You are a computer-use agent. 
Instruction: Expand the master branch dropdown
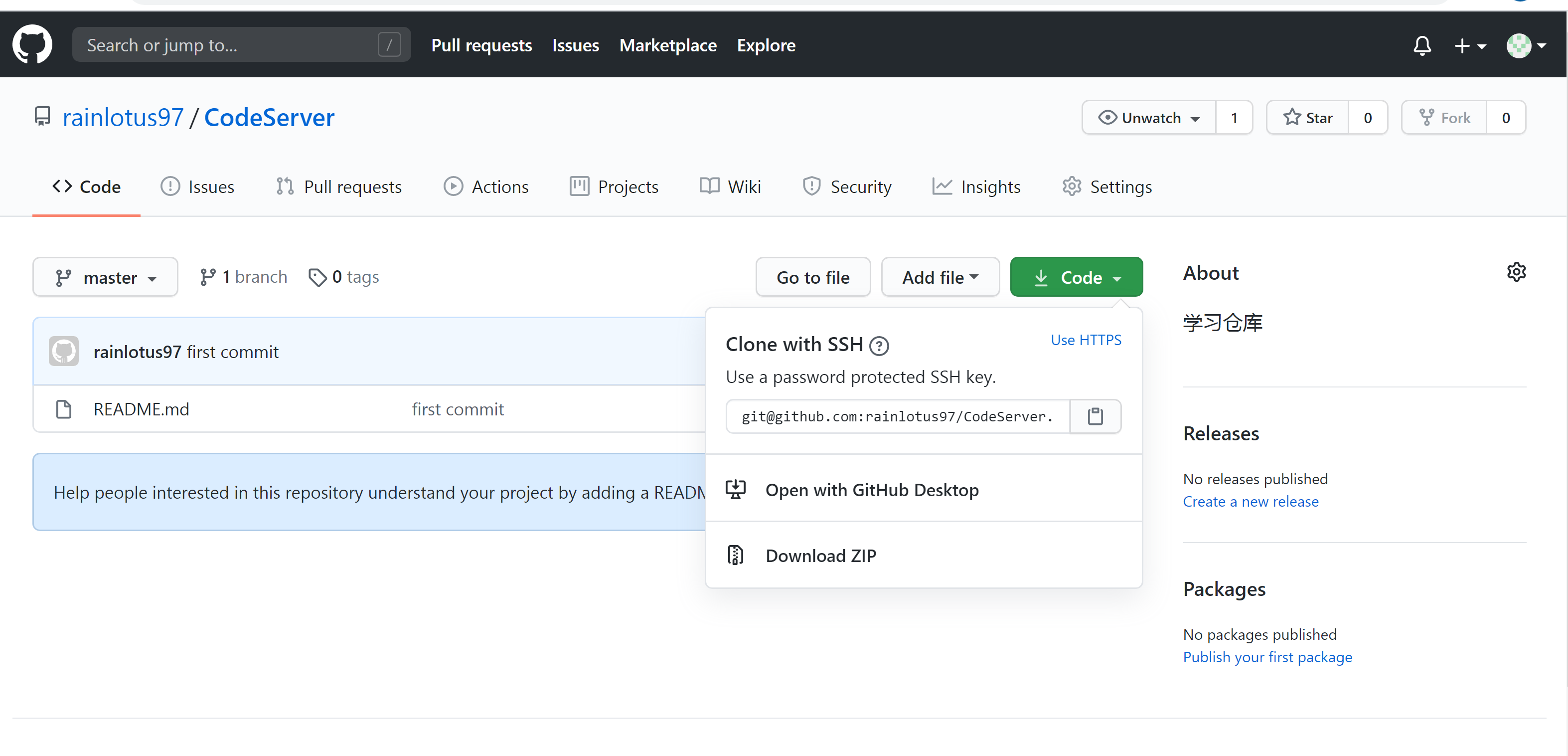[105, 277]
